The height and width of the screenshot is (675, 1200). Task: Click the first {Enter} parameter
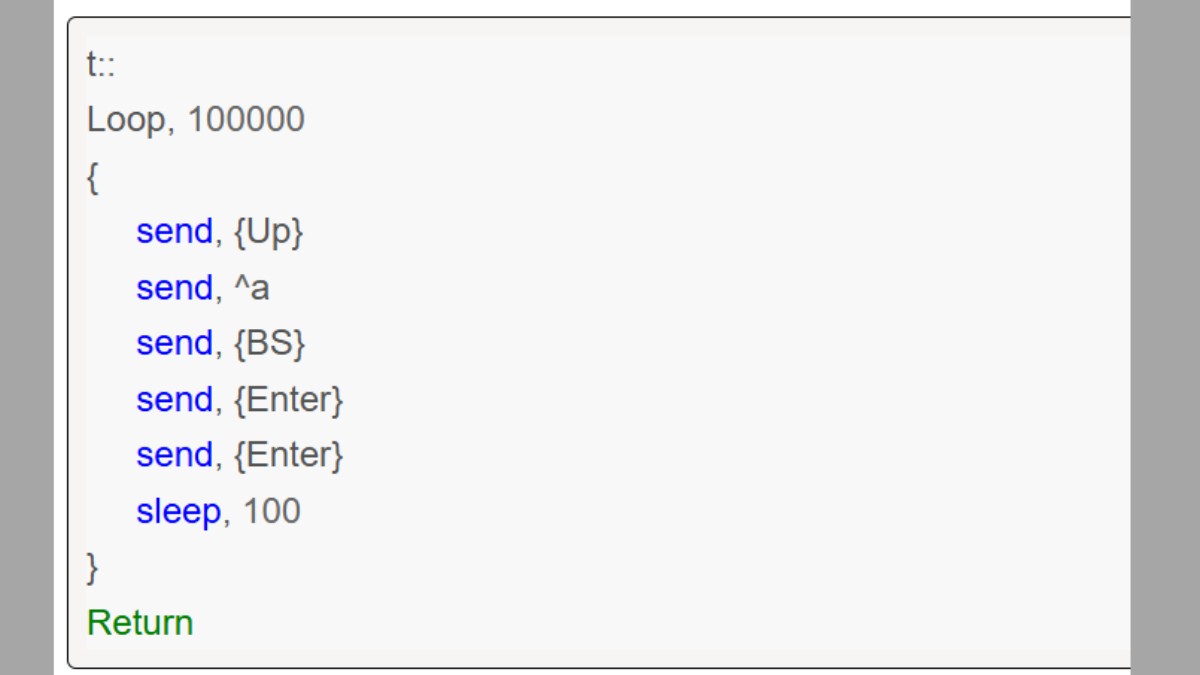[x=288, y=400]
